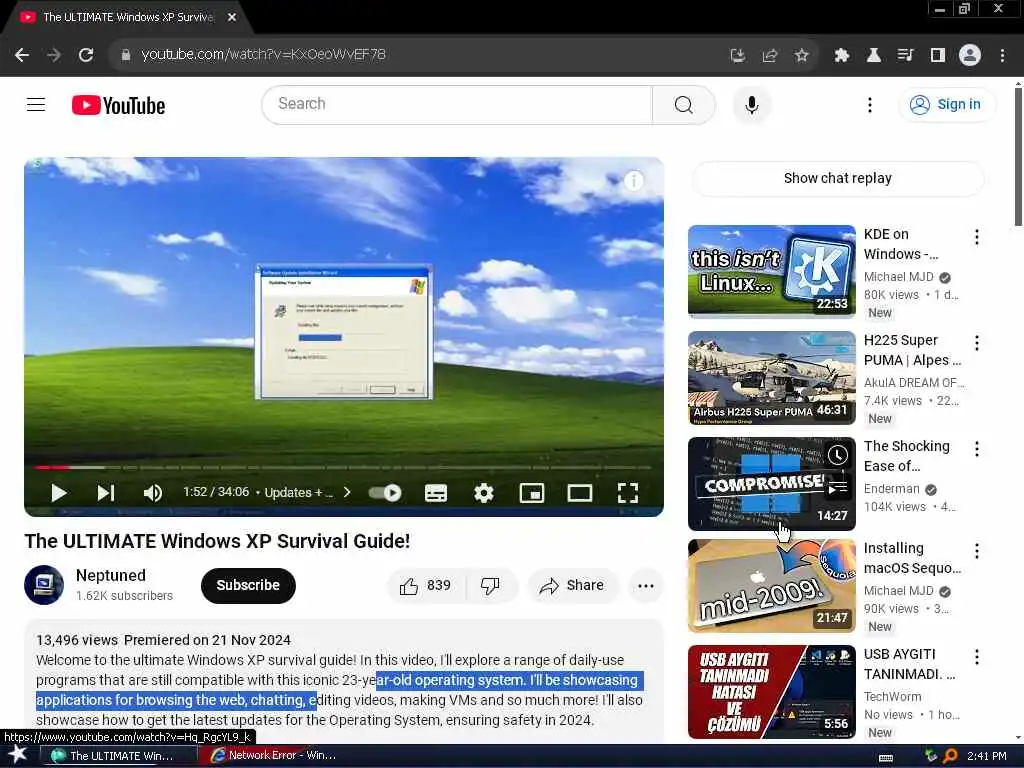
Task: Go back in browser
Action: [x=22, y=55]
